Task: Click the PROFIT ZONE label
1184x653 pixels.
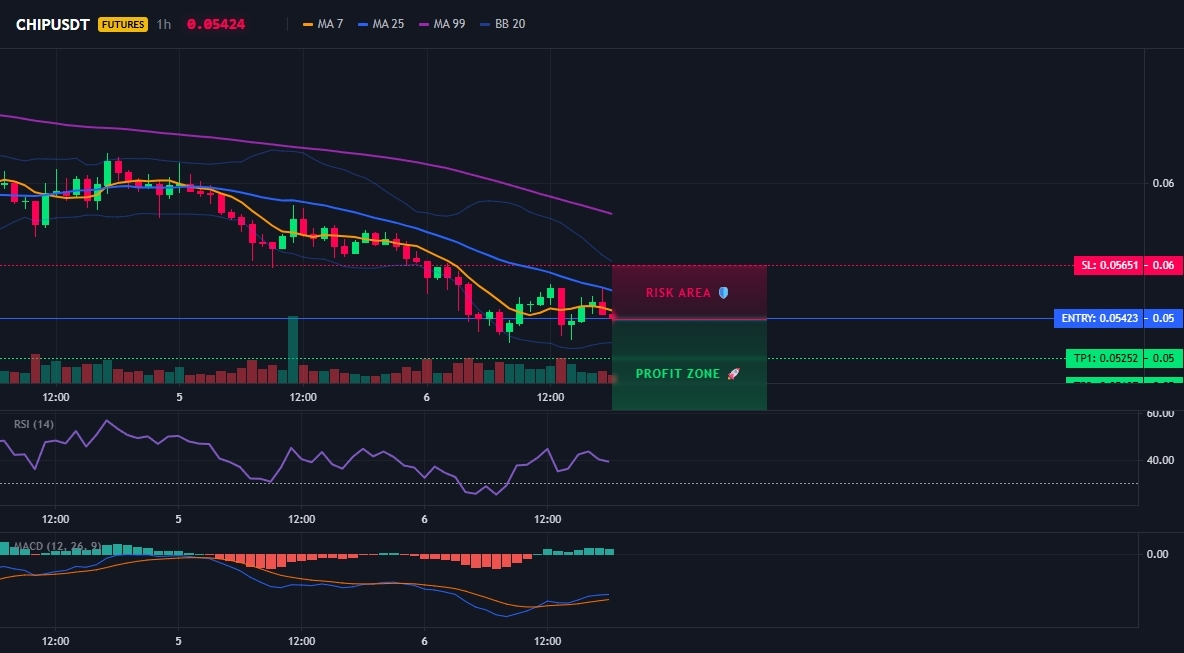Action: tap(678, 374)
